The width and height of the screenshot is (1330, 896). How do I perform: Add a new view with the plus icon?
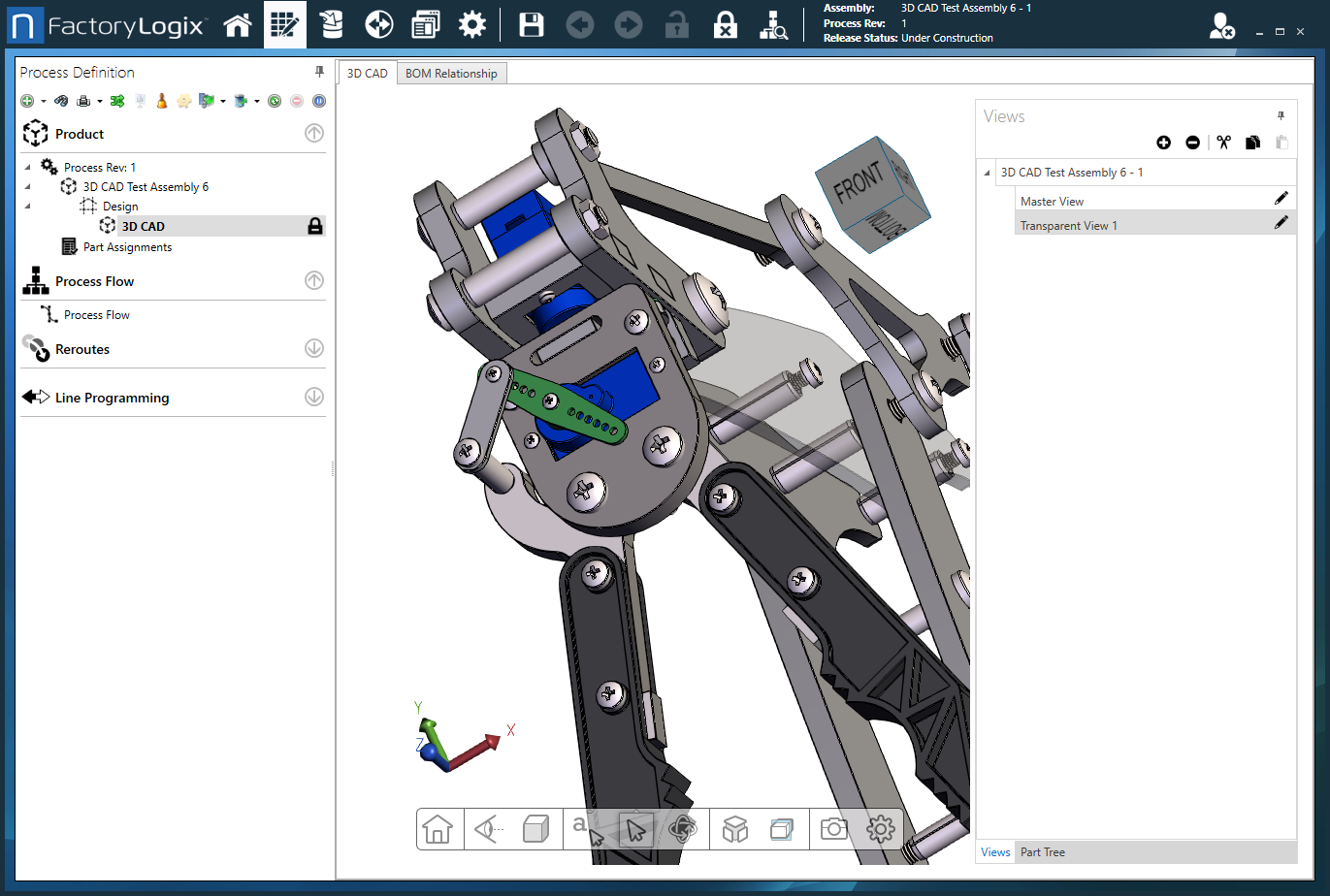pos(1163,142)
